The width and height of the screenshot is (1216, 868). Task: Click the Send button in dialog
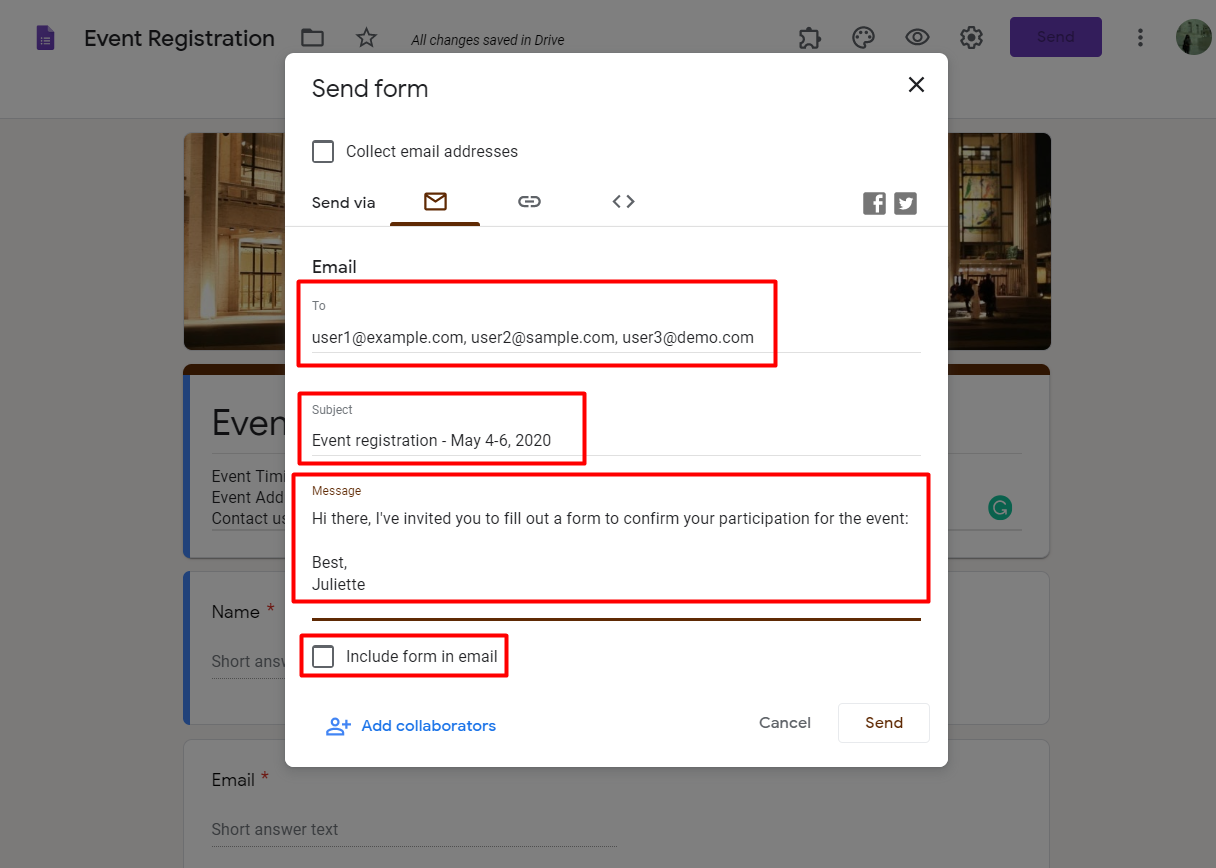(883, 723)
